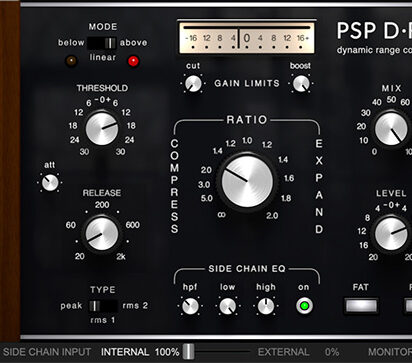
Task: Click the 0% external value
Action: pos(332,352)
